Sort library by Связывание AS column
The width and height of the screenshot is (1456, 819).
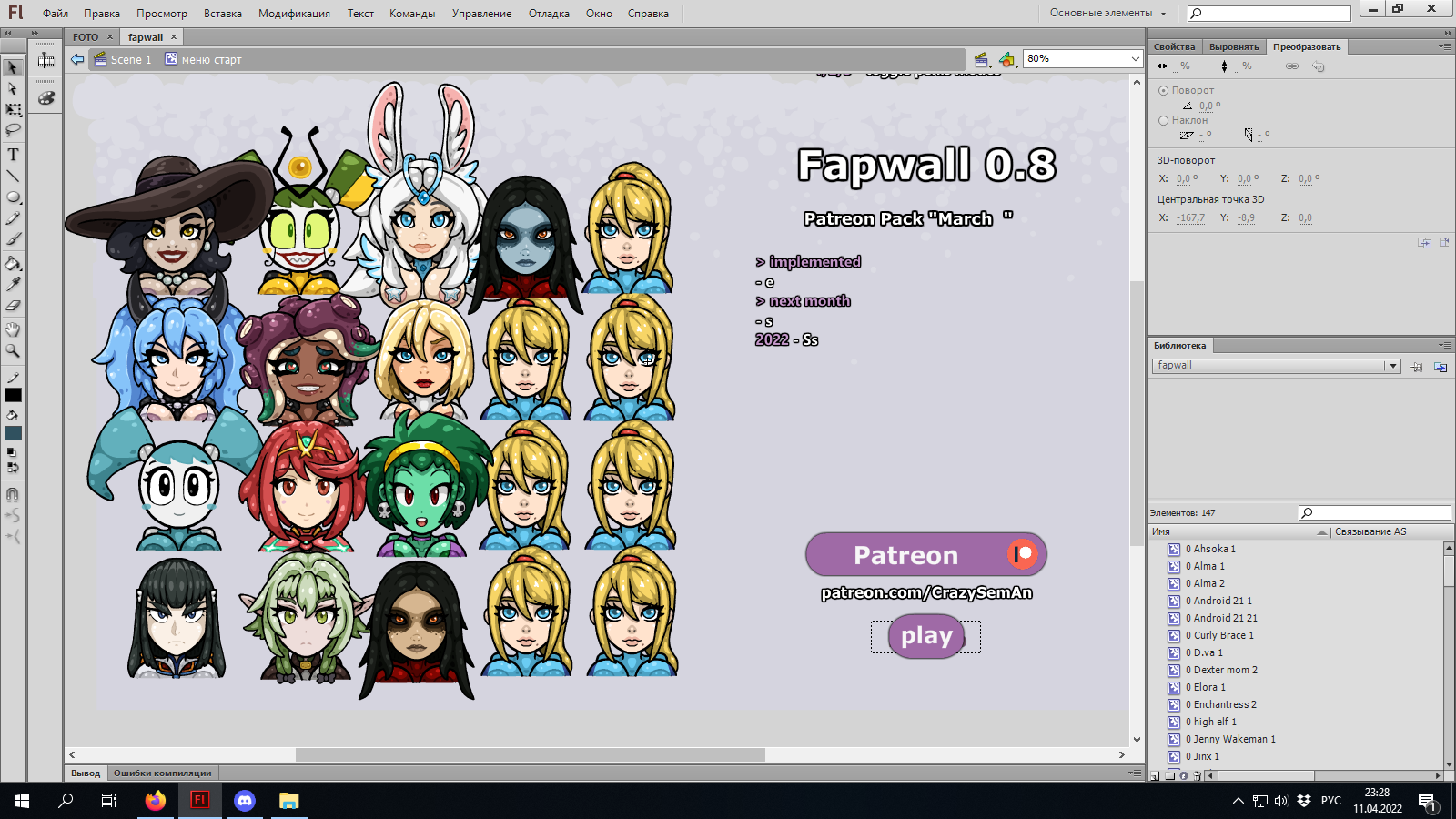coord(1390,532)
